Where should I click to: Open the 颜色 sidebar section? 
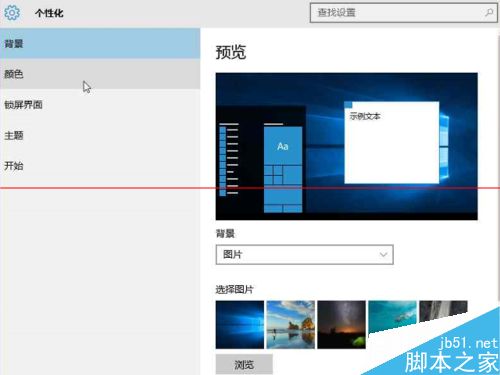[x=100, y=74]
